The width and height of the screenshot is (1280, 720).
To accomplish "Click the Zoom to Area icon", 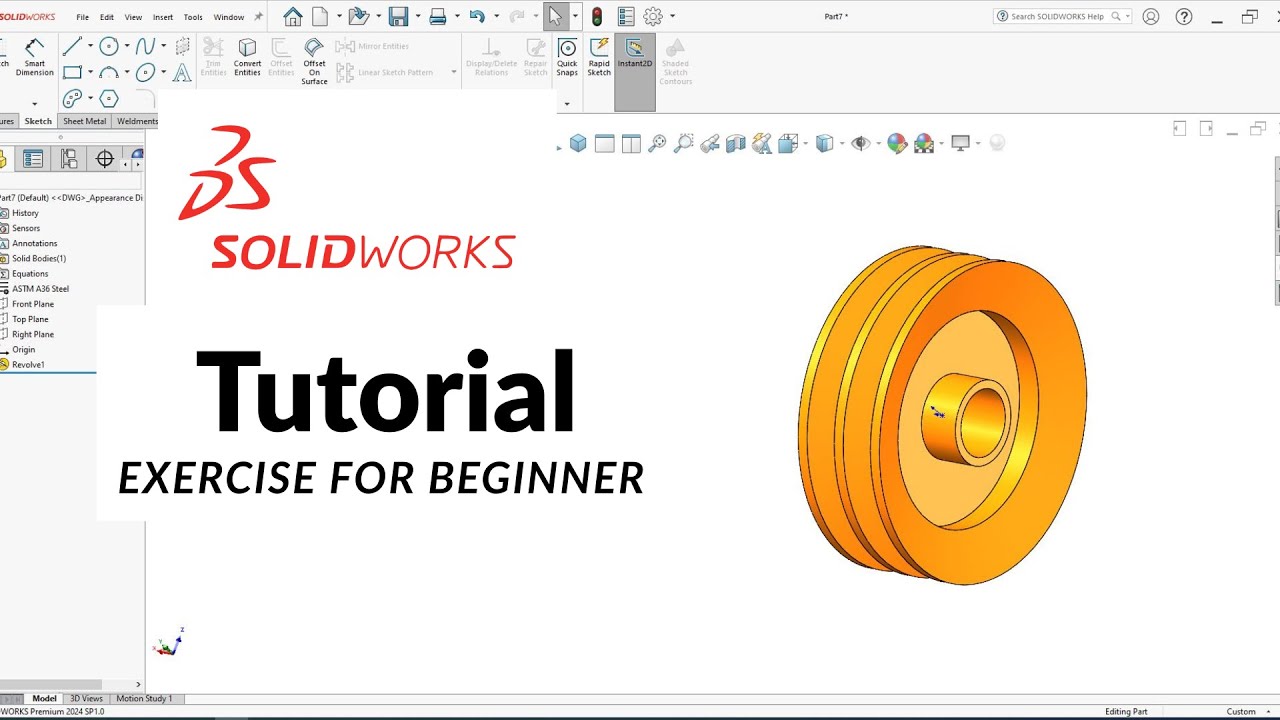I will click(x=683, y=143).
